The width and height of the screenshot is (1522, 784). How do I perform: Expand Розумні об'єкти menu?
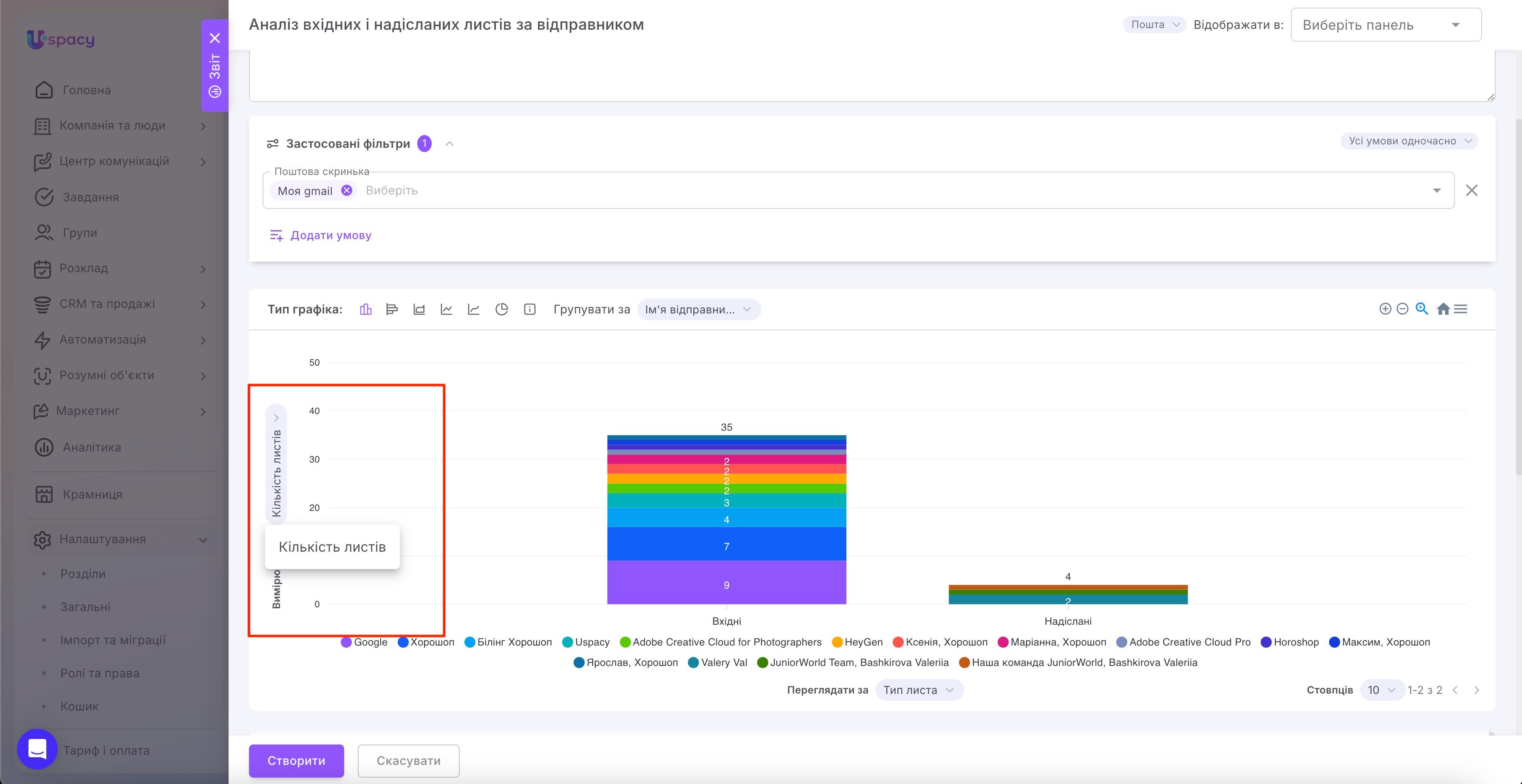click(x=203, y=375)
